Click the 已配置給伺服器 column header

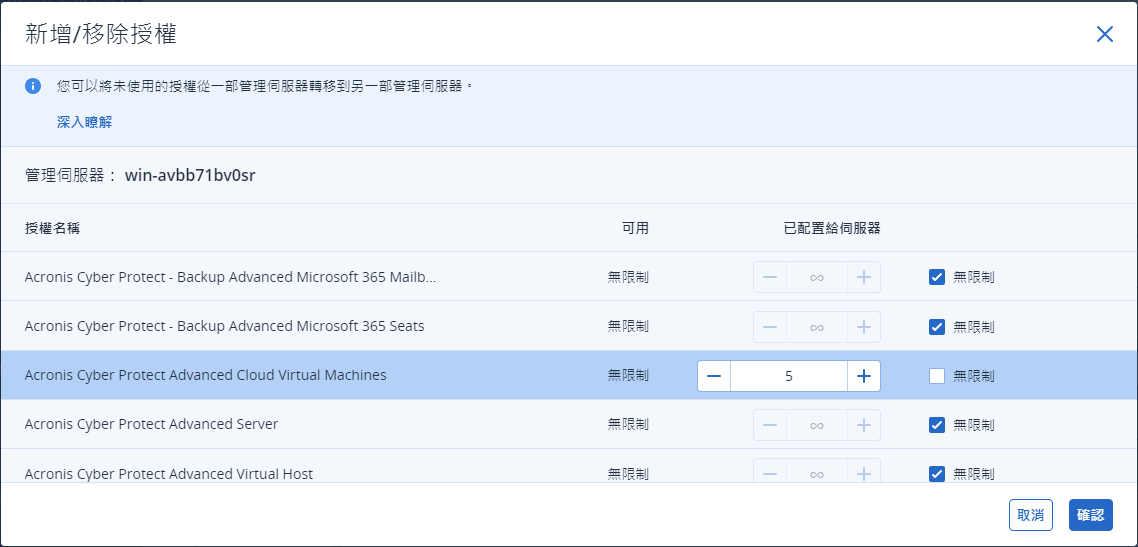pos(832,228)
